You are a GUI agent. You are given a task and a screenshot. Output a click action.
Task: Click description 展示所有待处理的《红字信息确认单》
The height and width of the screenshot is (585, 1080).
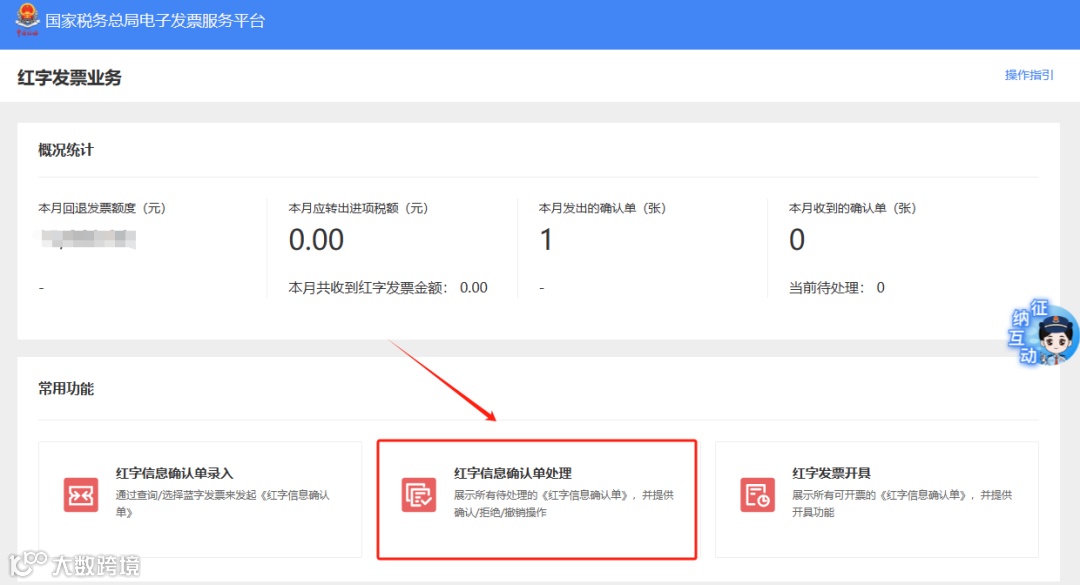(x=563, y=504)
